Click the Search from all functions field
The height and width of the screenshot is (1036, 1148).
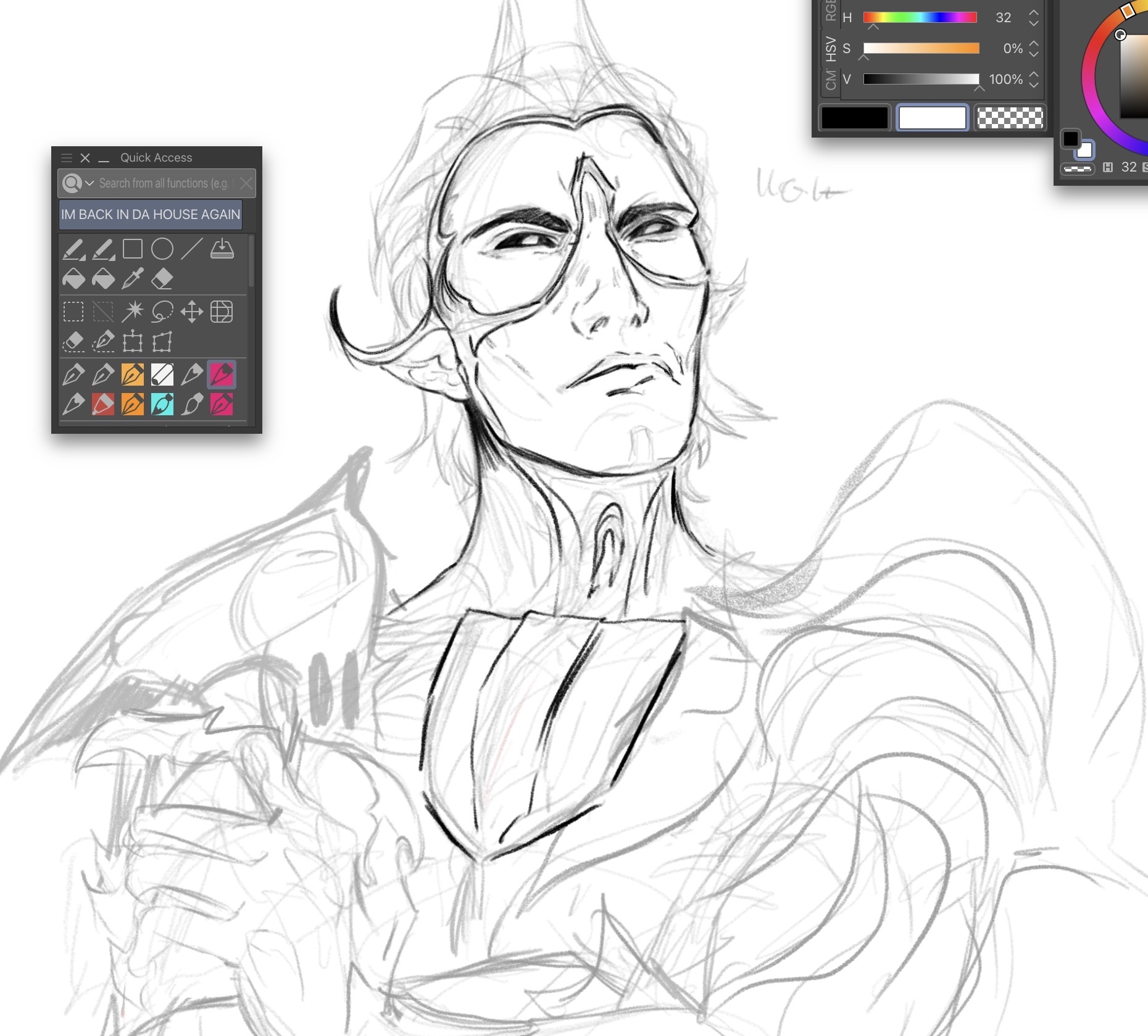[164, 183]
